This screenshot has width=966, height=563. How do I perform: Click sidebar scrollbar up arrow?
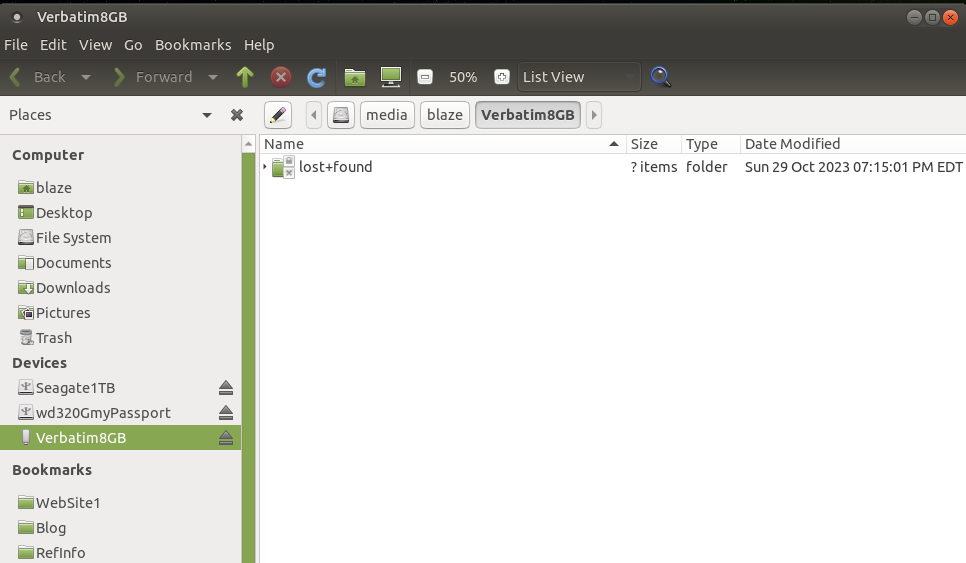point(248,144)
